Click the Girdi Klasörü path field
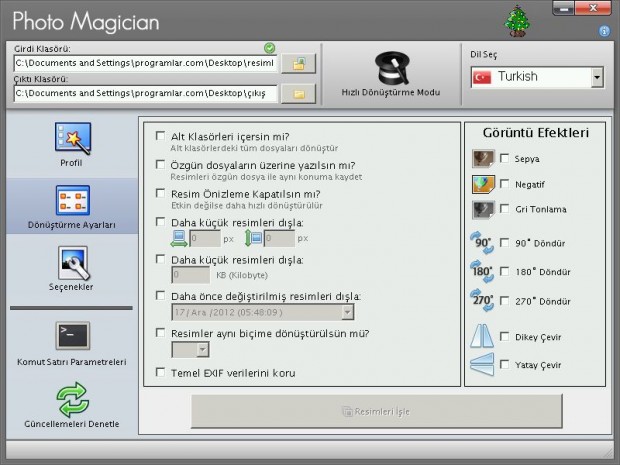 pos(145,63)
